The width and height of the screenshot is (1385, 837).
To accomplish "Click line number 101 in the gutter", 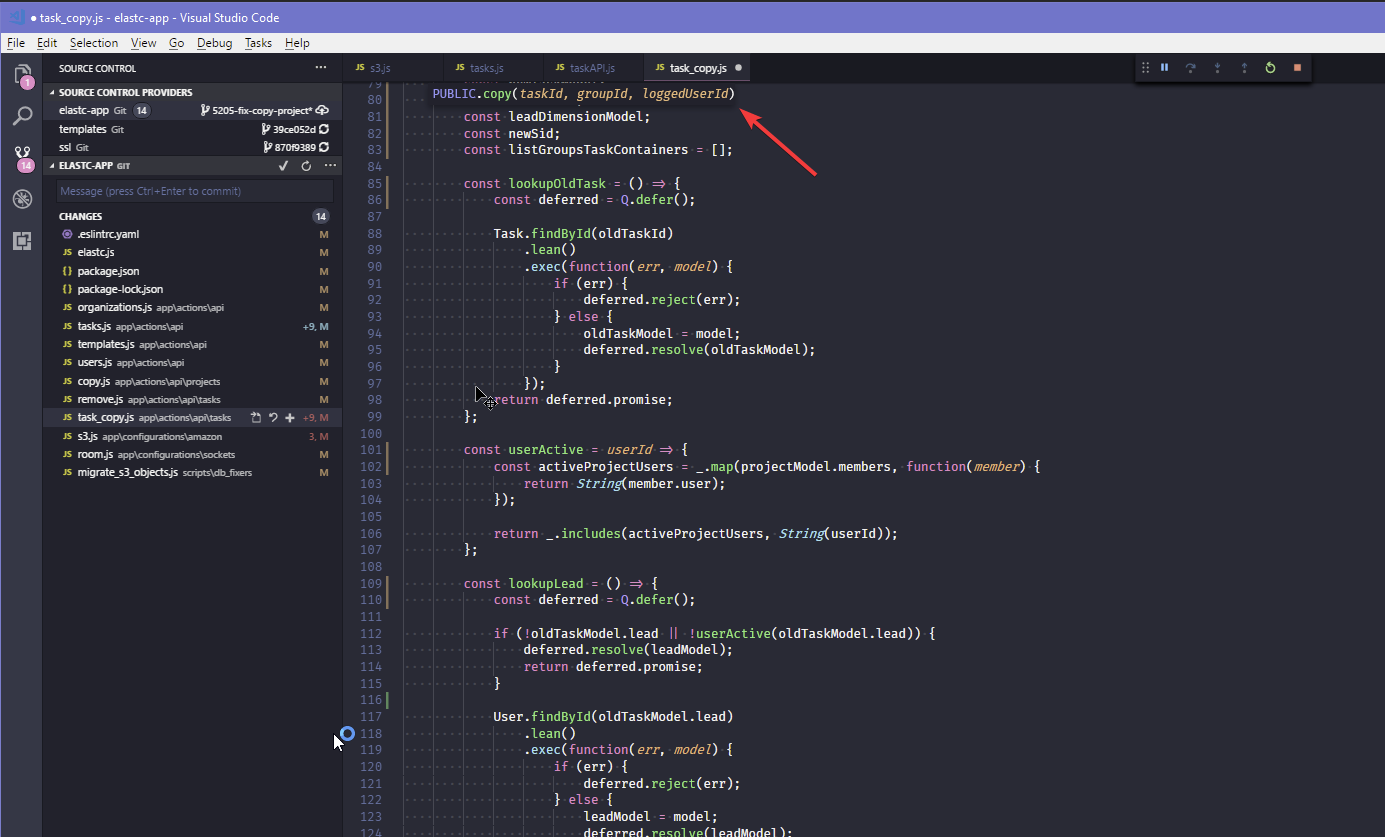I will pos(370,450).
